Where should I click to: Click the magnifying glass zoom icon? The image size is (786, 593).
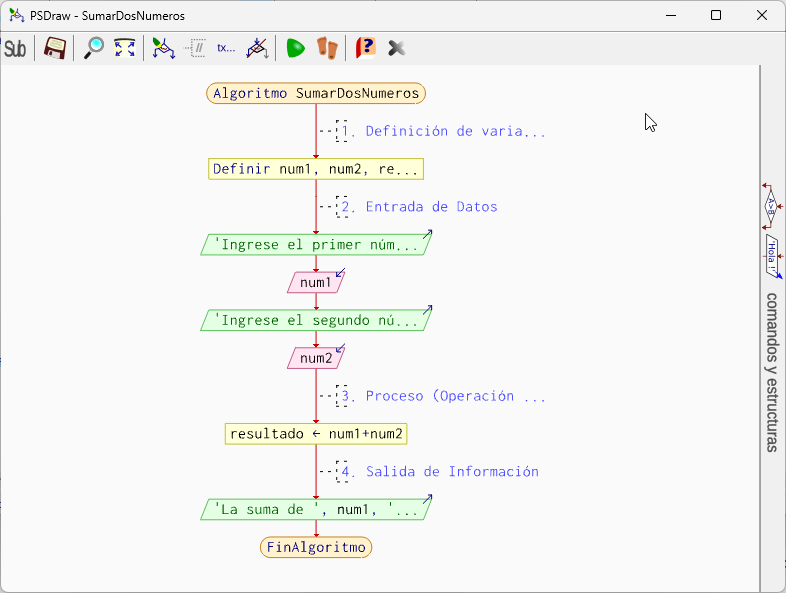pos(94,48)
